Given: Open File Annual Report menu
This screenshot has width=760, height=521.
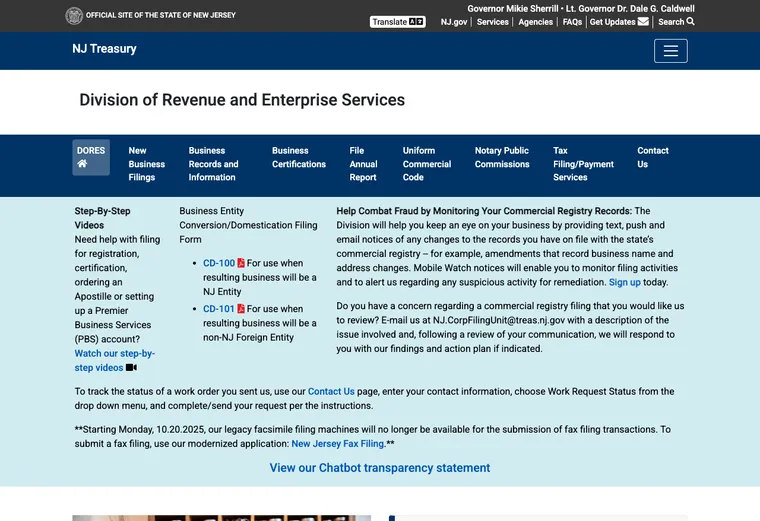Looking at the screenshot, I should click(363, 164).
